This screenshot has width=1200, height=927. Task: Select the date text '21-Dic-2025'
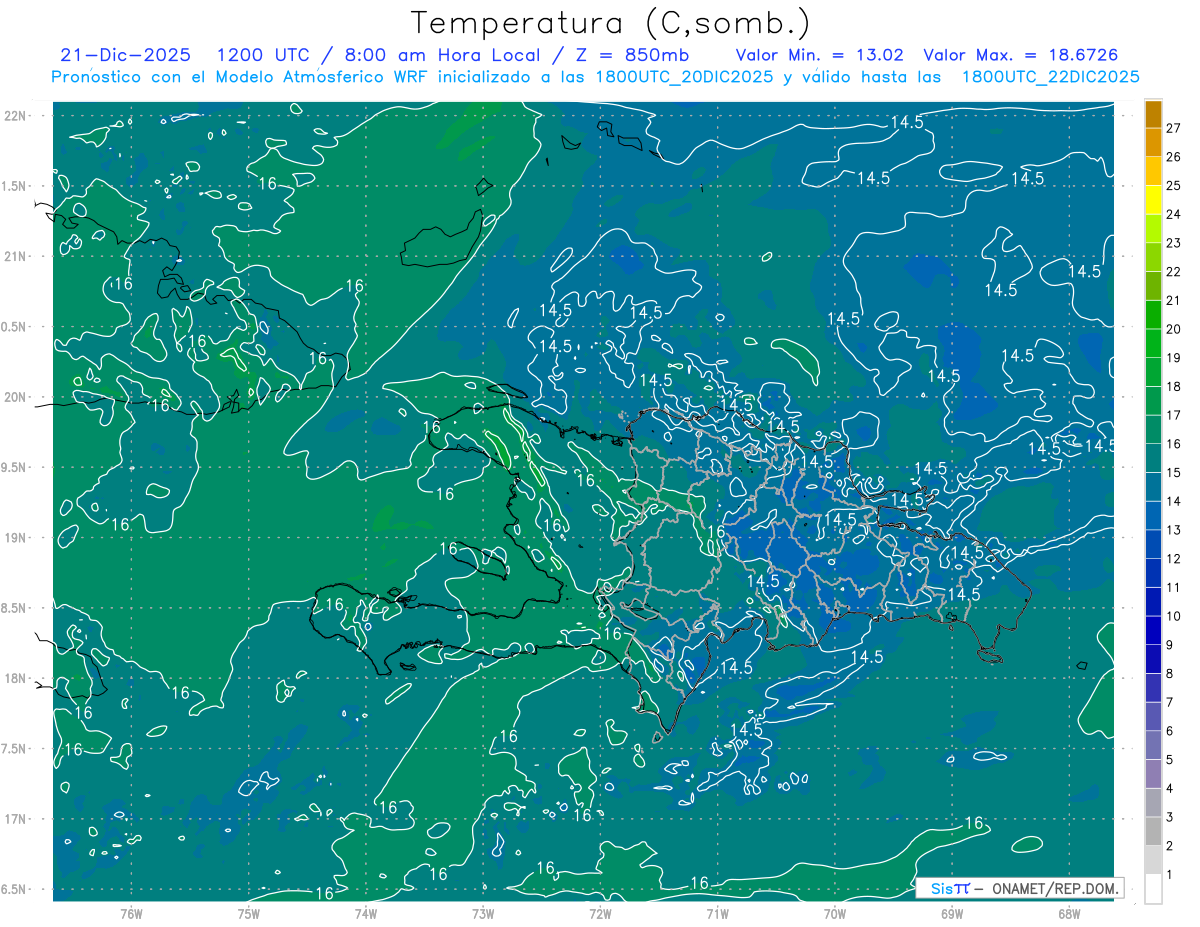[x=125, y=55]
